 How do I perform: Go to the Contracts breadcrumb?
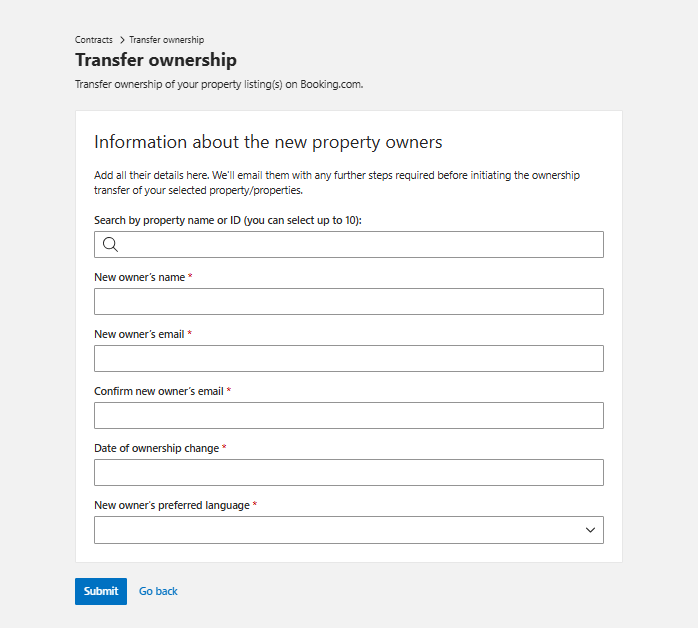(94, 40)
